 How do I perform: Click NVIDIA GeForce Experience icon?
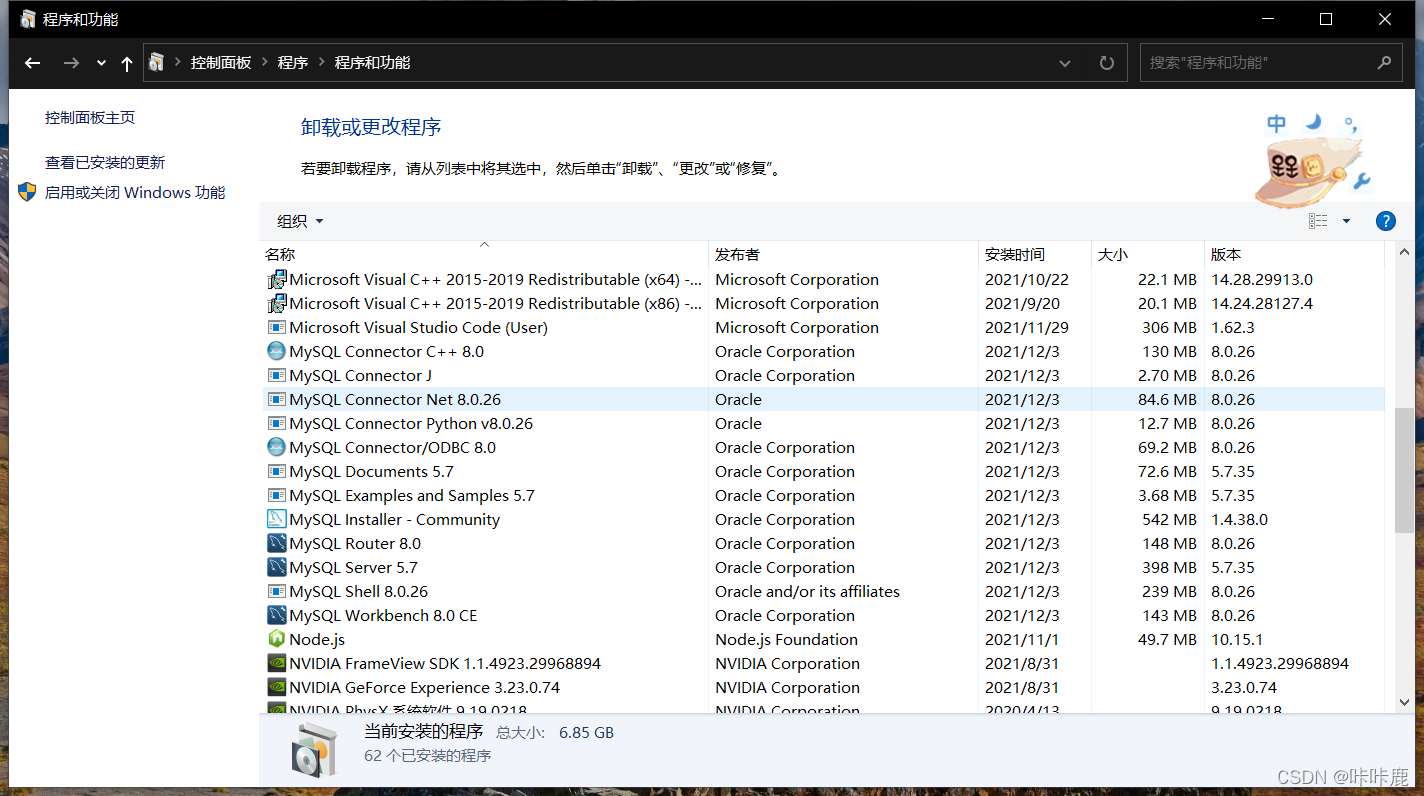point(277,687)
